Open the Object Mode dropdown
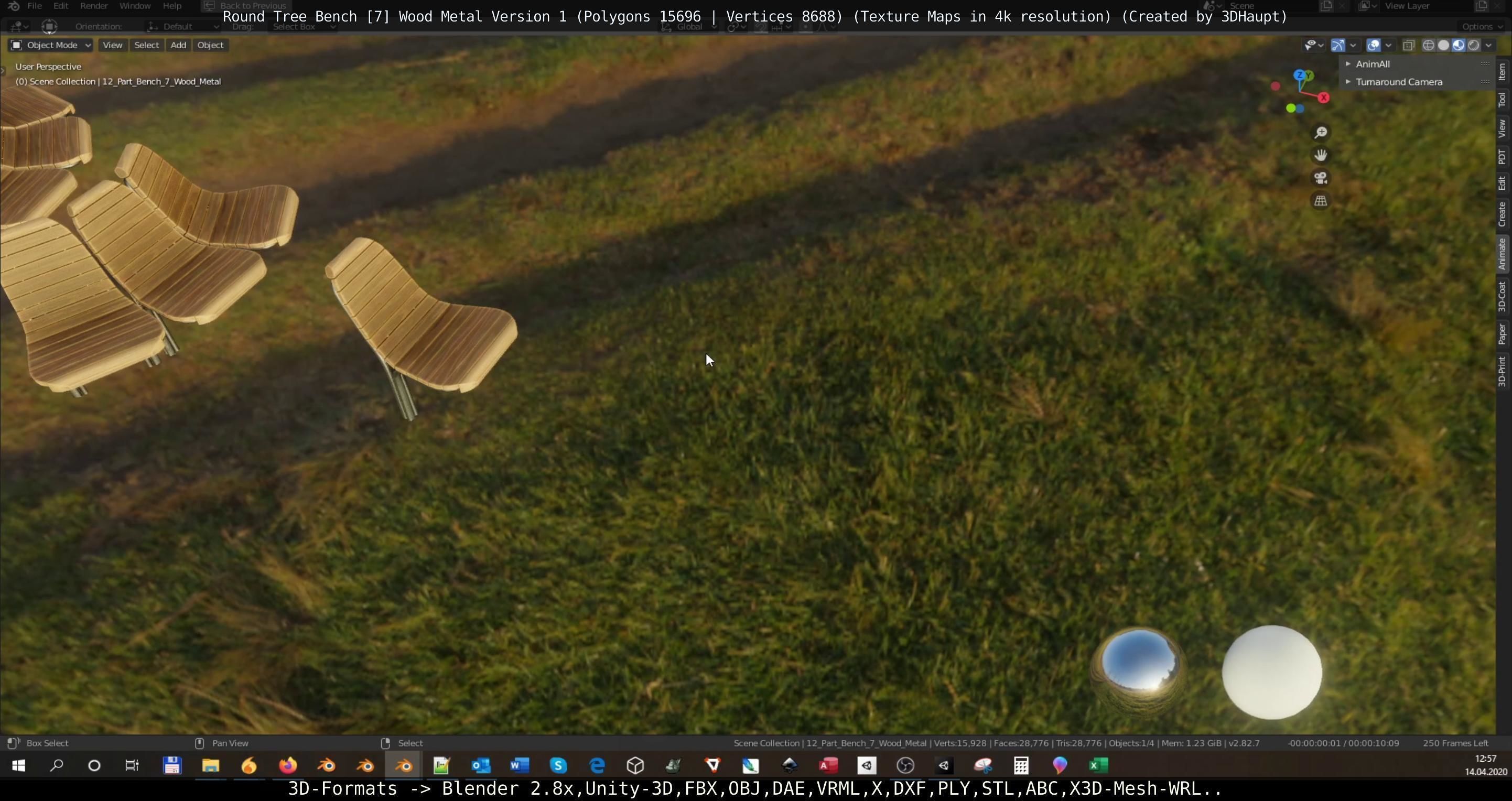This screenshot has height=801, width=1512. 51,45
